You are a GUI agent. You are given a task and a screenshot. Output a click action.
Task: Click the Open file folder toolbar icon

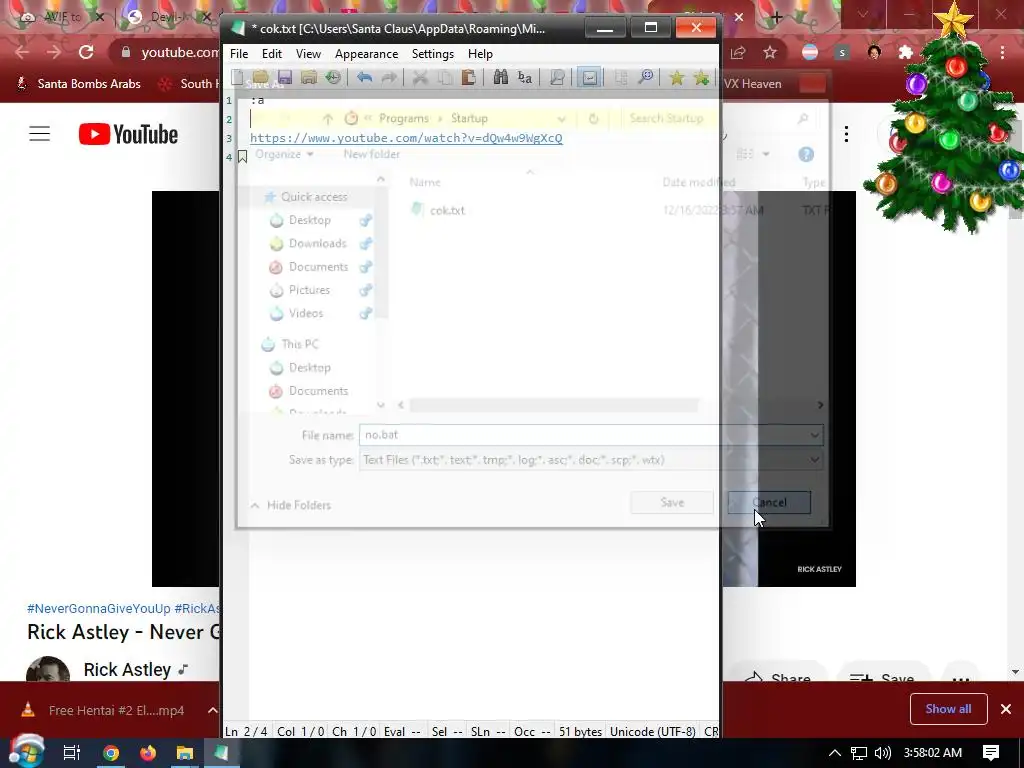click(x=261, y=78)
